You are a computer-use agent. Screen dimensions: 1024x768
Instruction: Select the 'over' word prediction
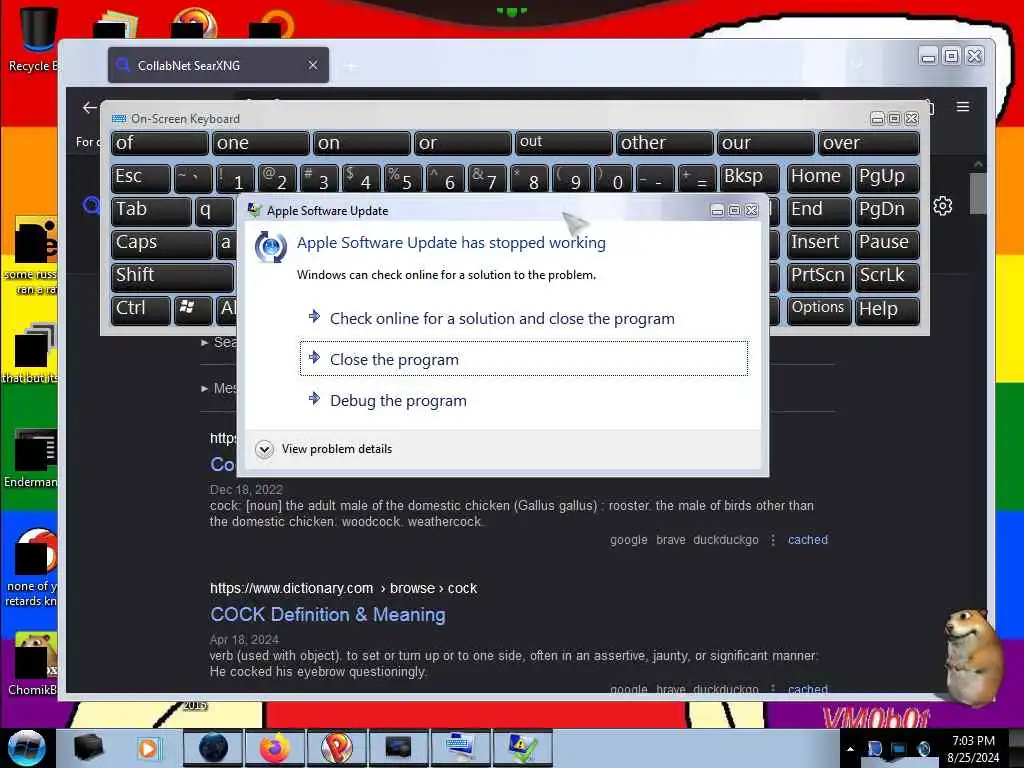[869, 143]
